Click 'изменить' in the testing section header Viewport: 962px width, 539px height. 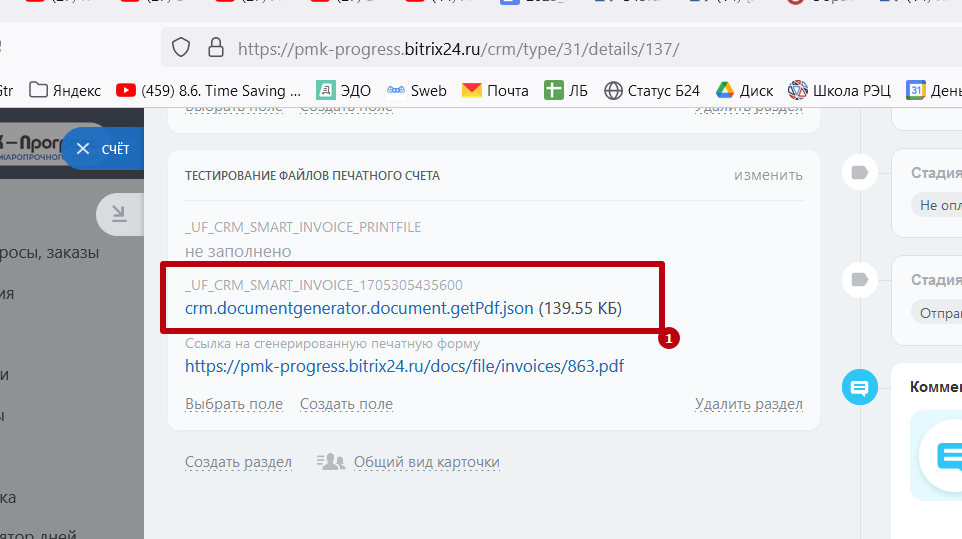click(768, 175)
